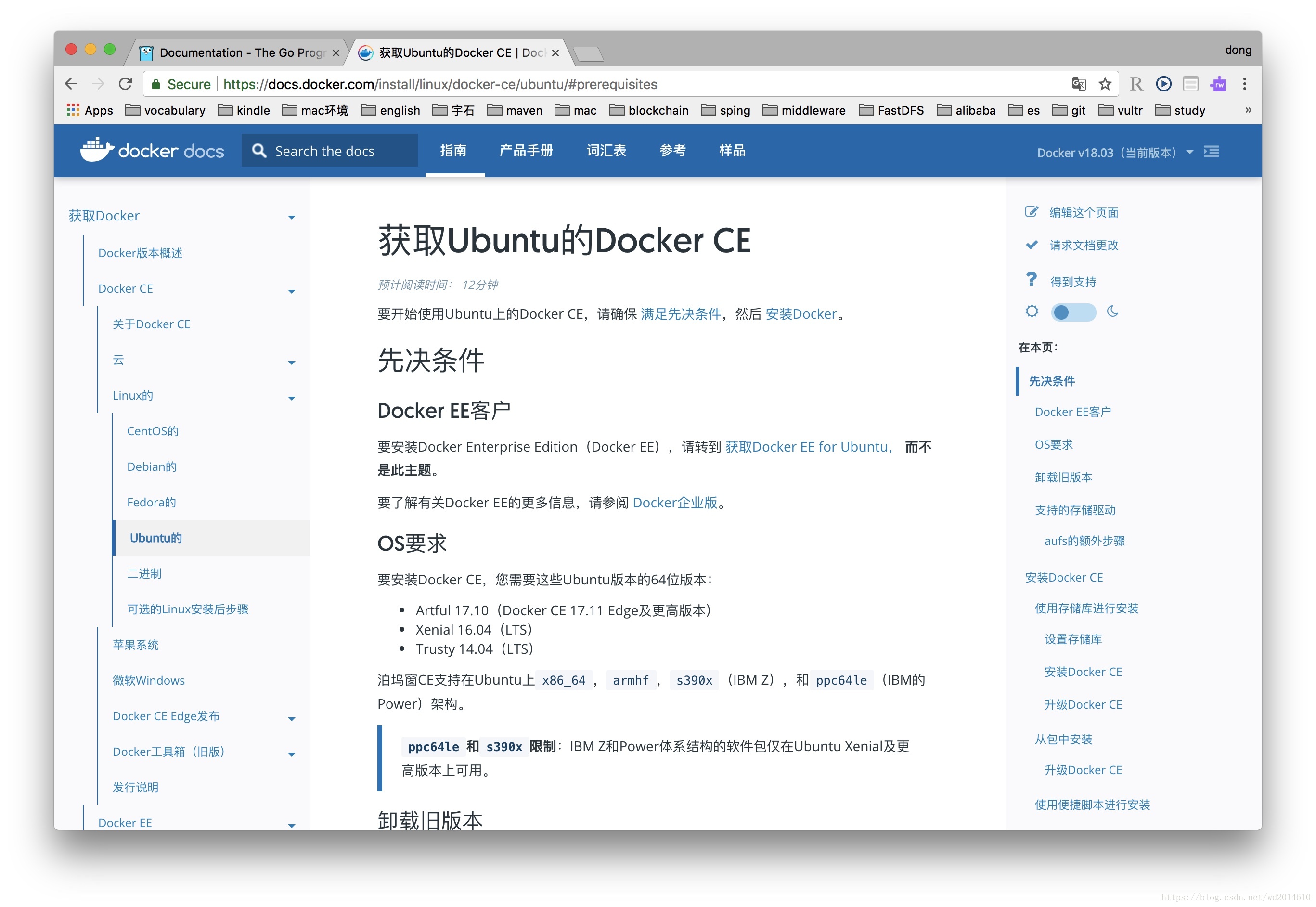Click the search magnifier icon
The width and height of the screenshot is (1316, 907).
coord(259,151)
